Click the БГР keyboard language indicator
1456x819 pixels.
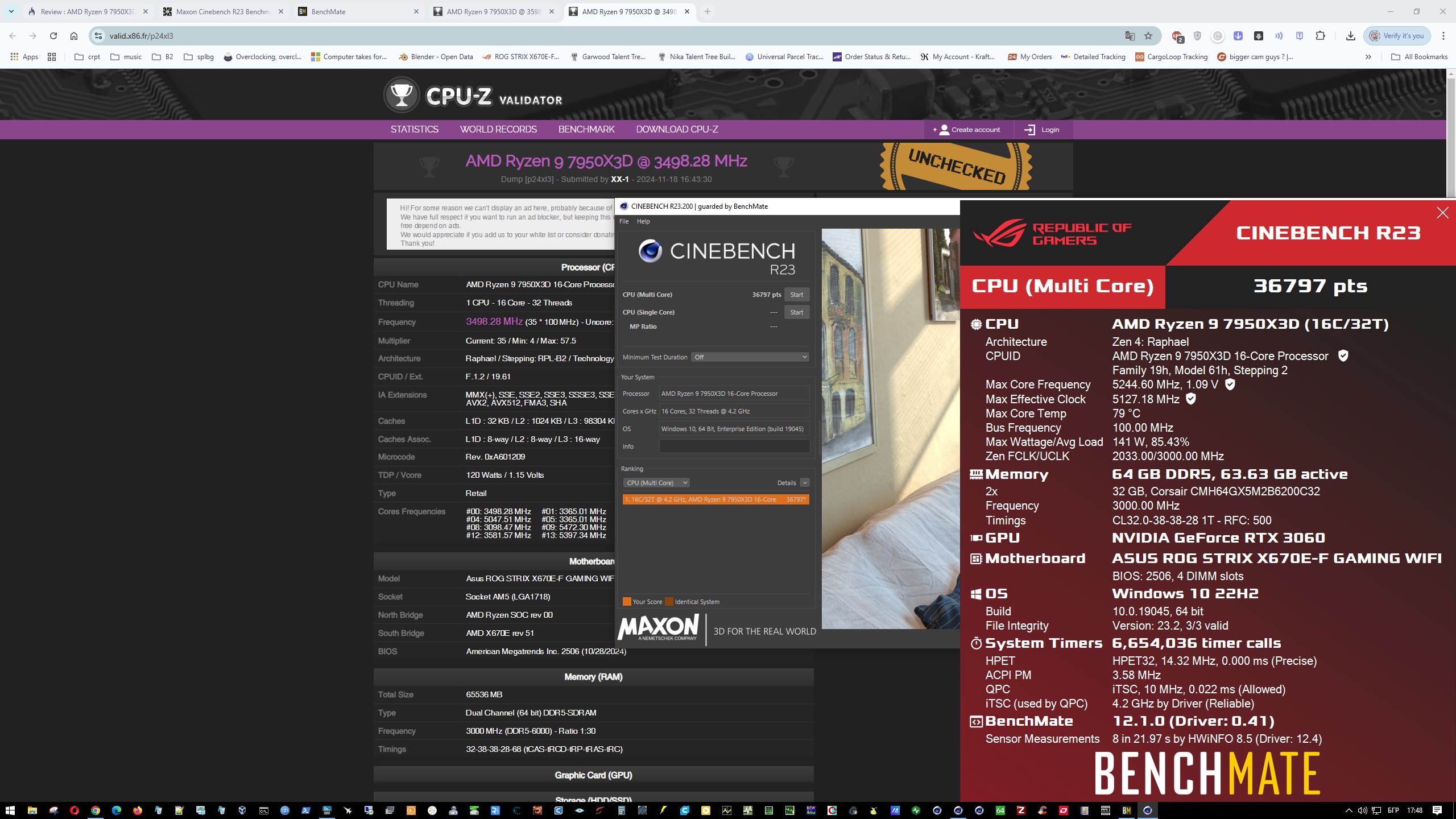(1393, 810)
